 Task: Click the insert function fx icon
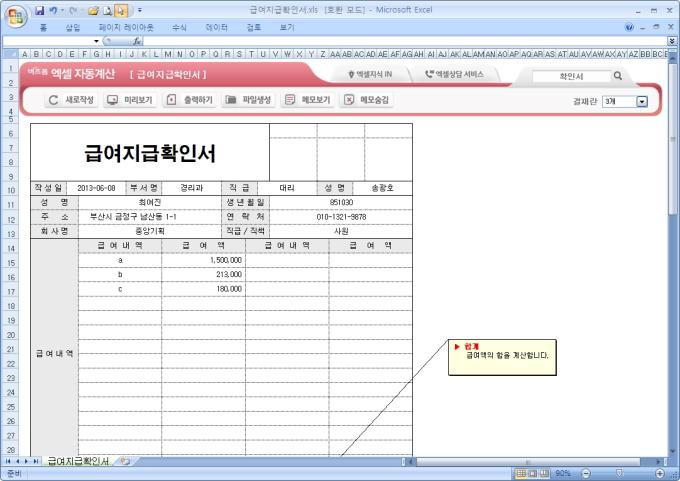[137, 41]
